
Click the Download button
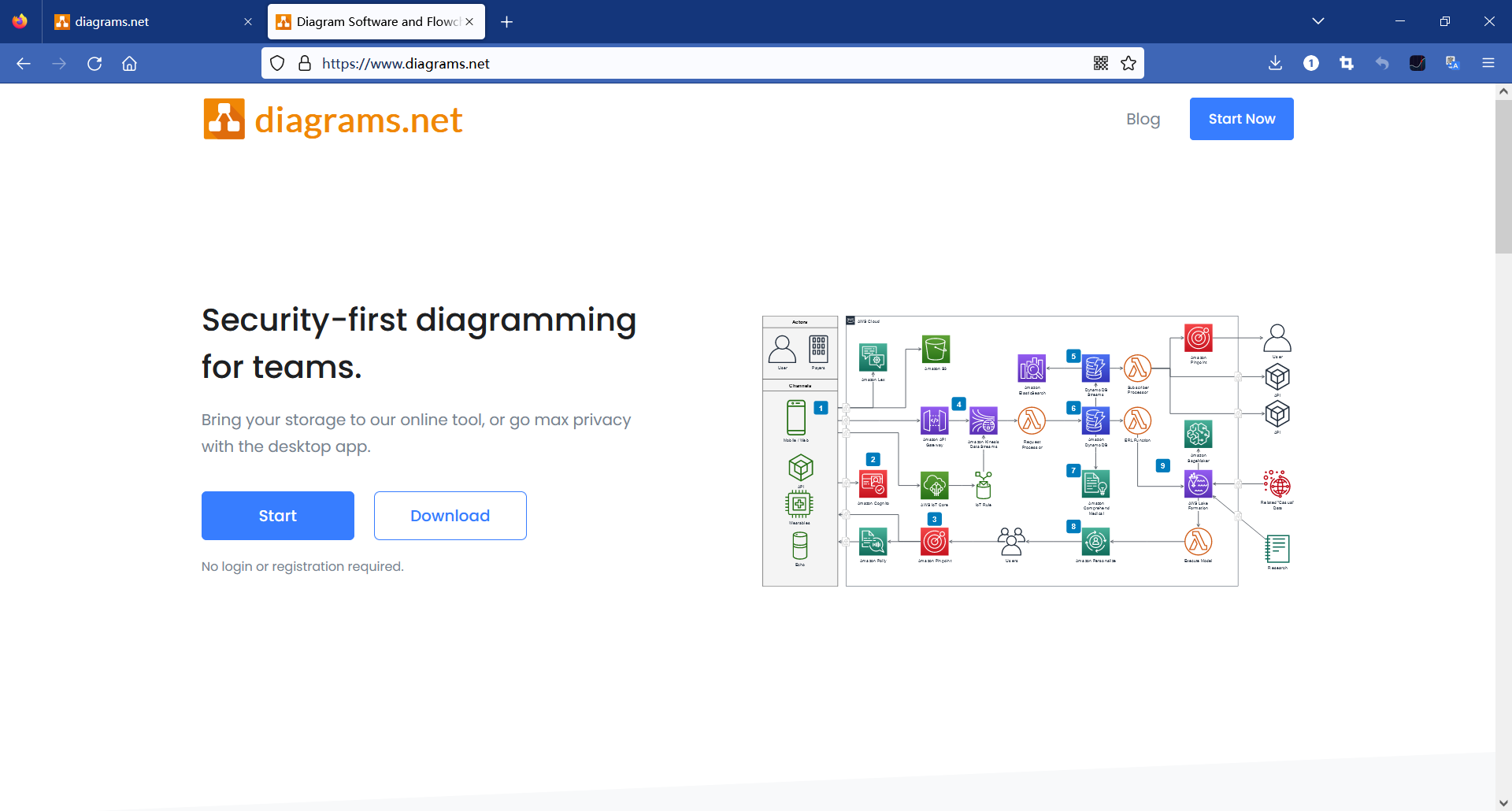[x=450, y=516]
